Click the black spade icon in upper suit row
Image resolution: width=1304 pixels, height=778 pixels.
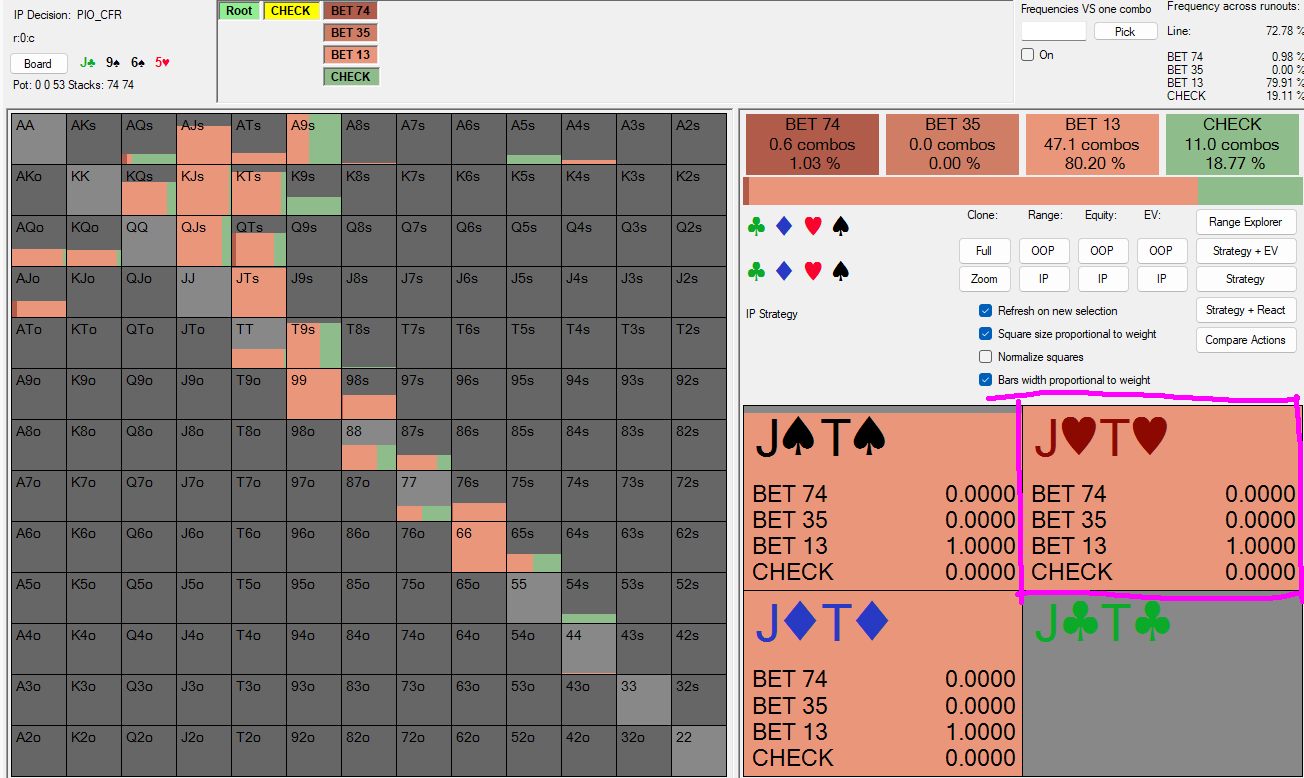coord(841,227)
